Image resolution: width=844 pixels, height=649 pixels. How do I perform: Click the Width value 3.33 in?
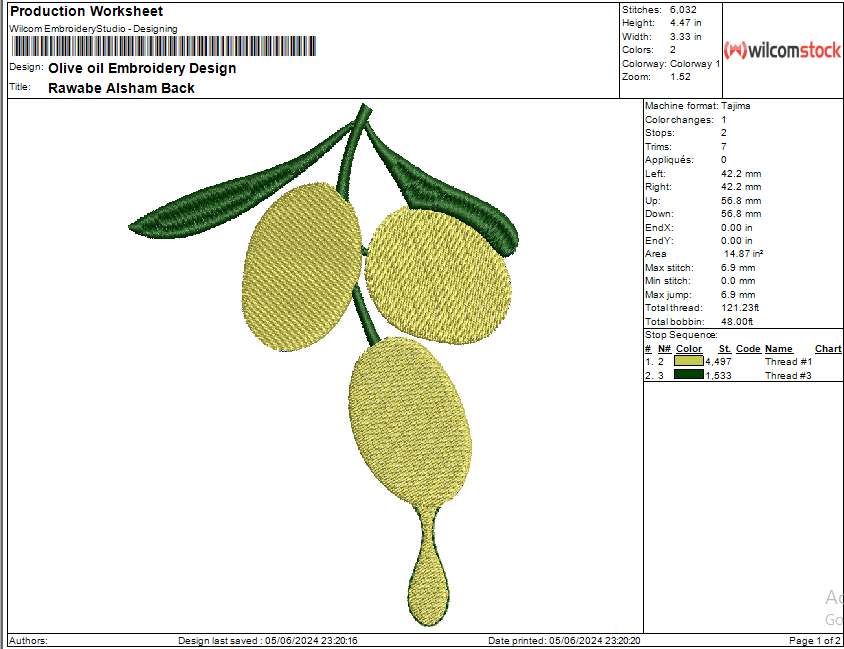click(x=685, y=37)
